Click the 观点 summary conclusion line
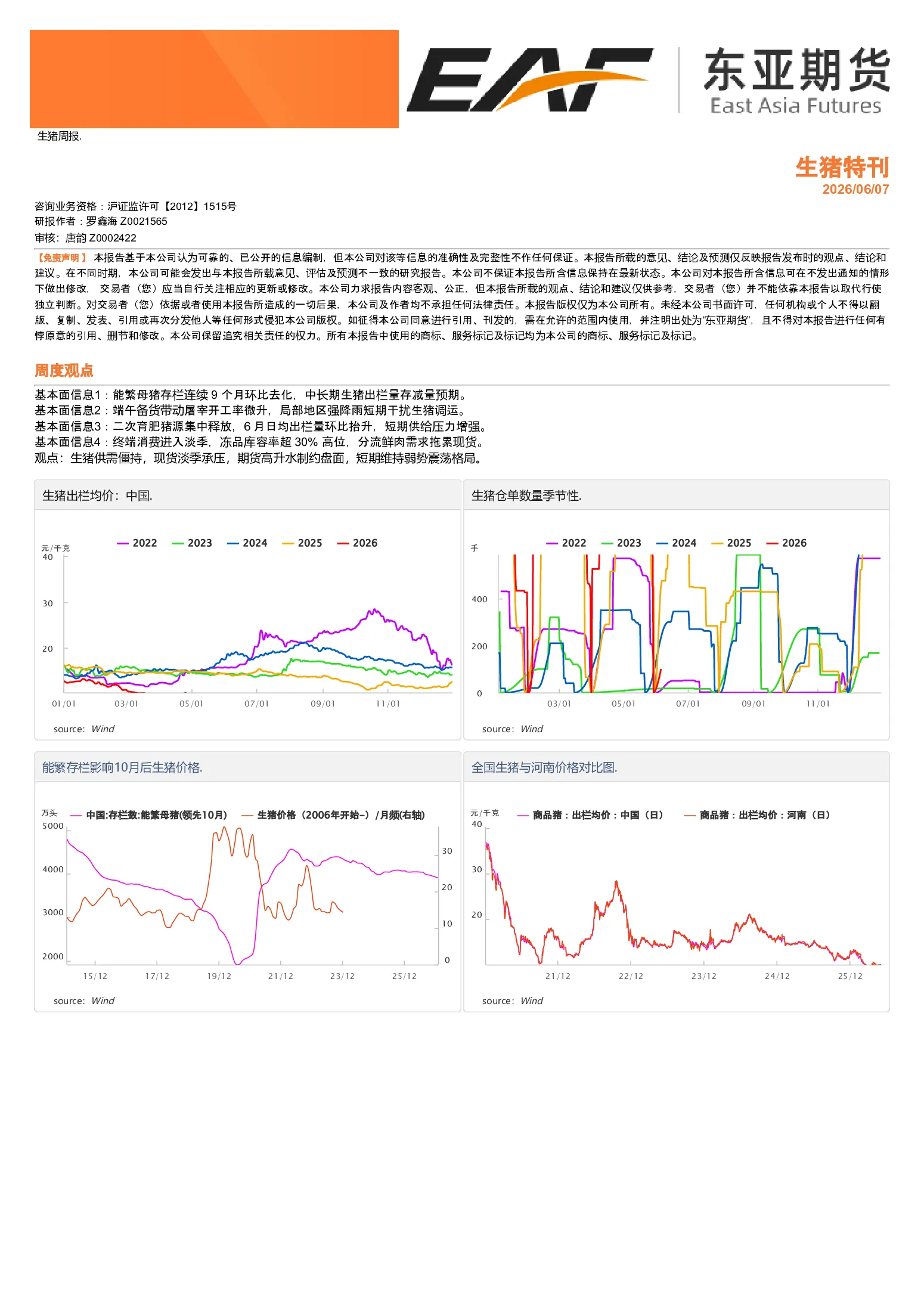The image size is (924, 1295). [259, 458]
